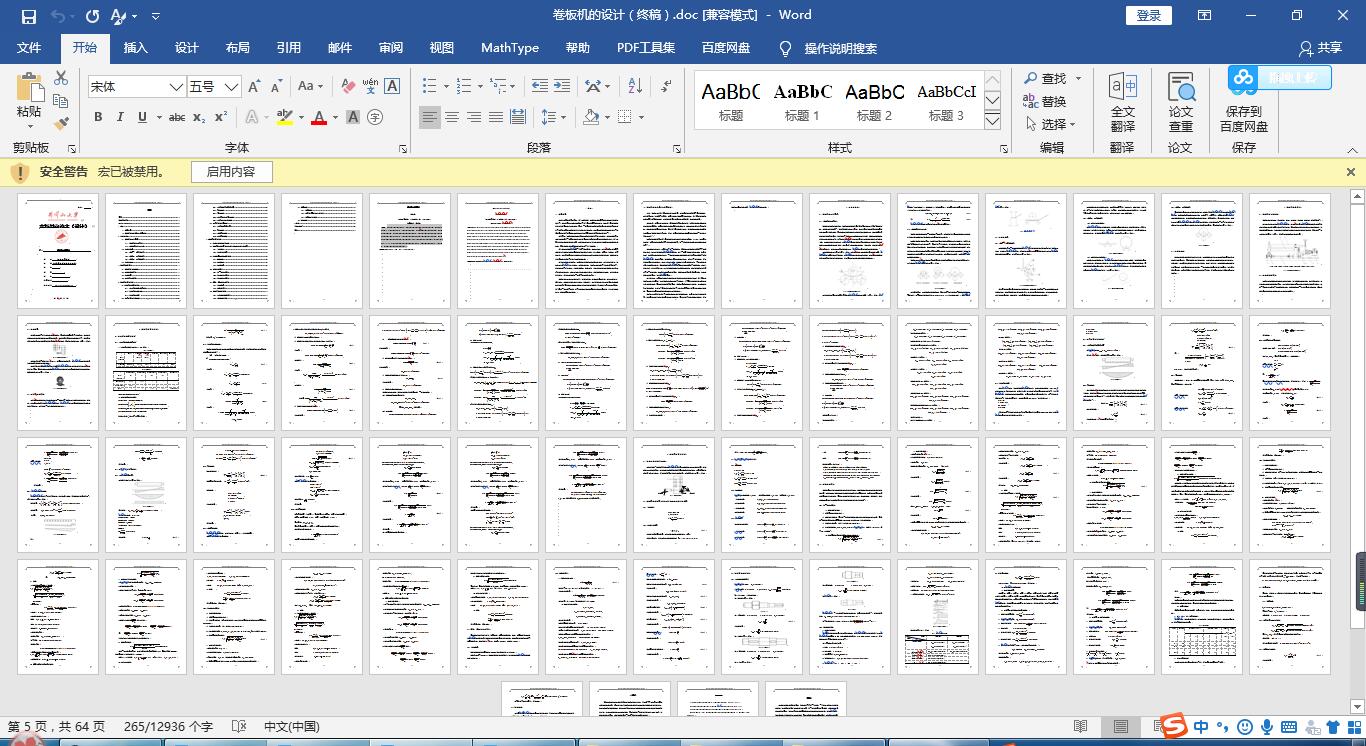
Task: Click the 登录 sign-in button
Action: 1149,15
